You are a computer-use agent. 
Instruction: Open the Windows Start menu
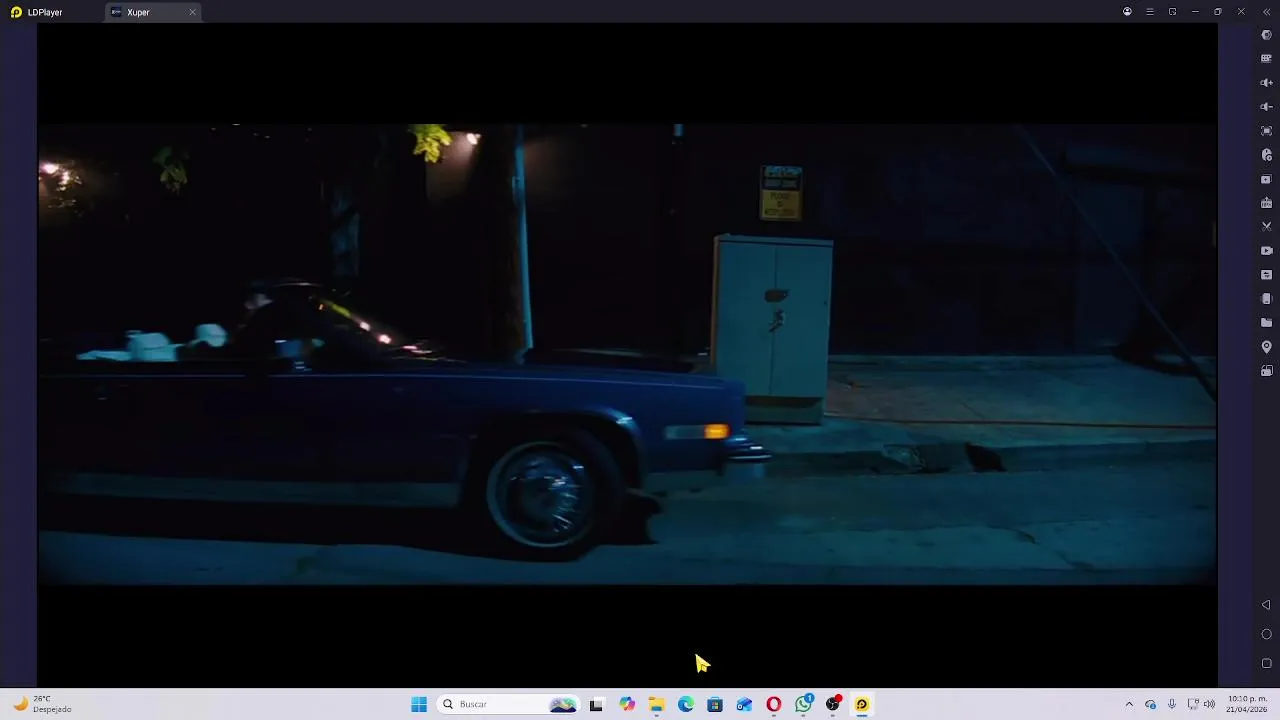(419, 704)
